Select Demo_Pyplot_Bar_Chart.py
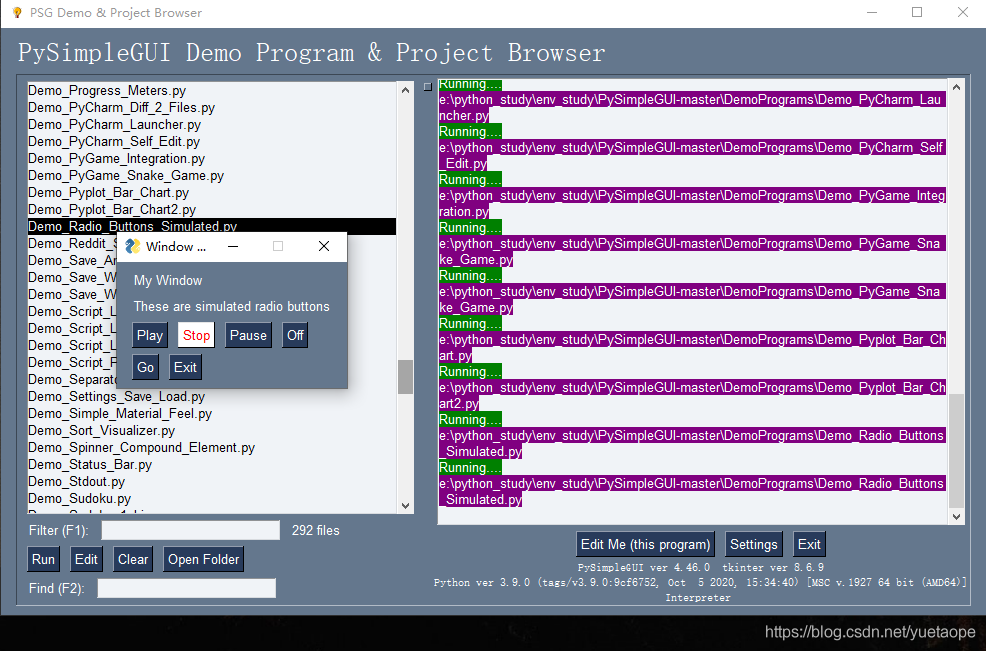The width and height of the screenshot is (986, 651). pyautogui.click(x=212, y=192)
